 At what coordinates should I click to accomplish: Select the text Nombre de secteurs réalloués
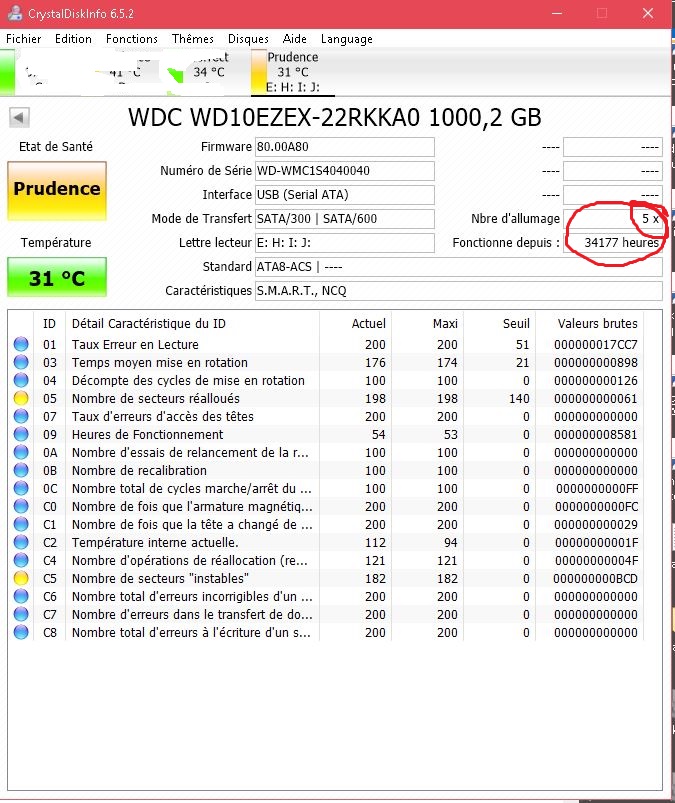(x=156, y=398)
